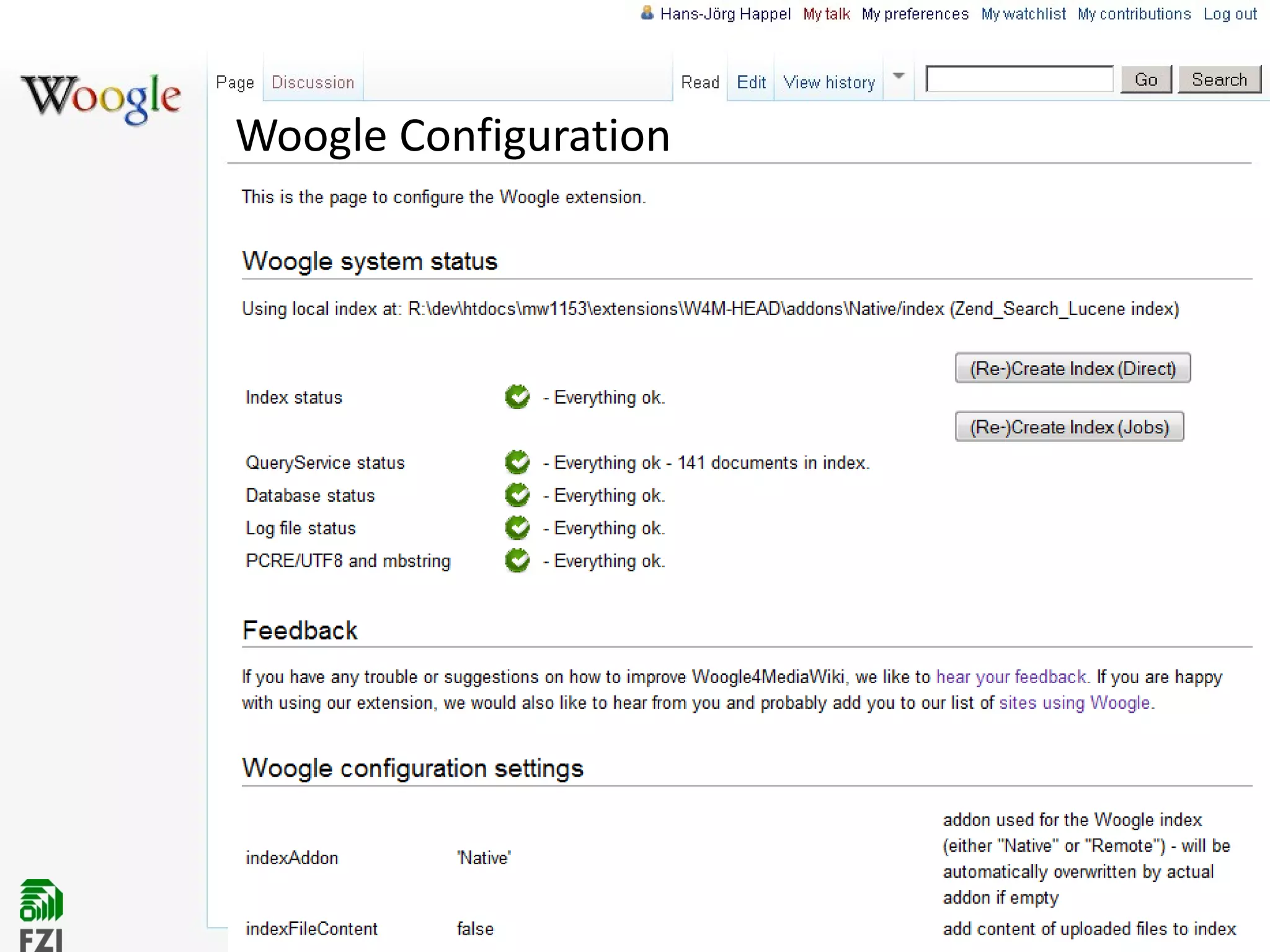Click the Feedback section heading
Screen dimensions: 1270x952
300,630
